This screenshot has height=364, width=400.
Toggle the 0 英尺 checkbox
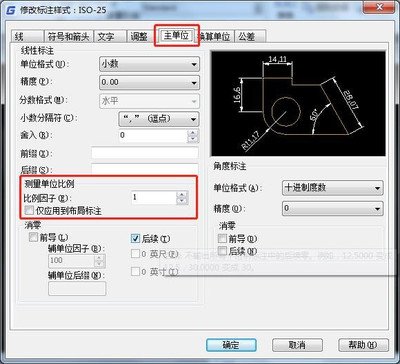(135, 254)
